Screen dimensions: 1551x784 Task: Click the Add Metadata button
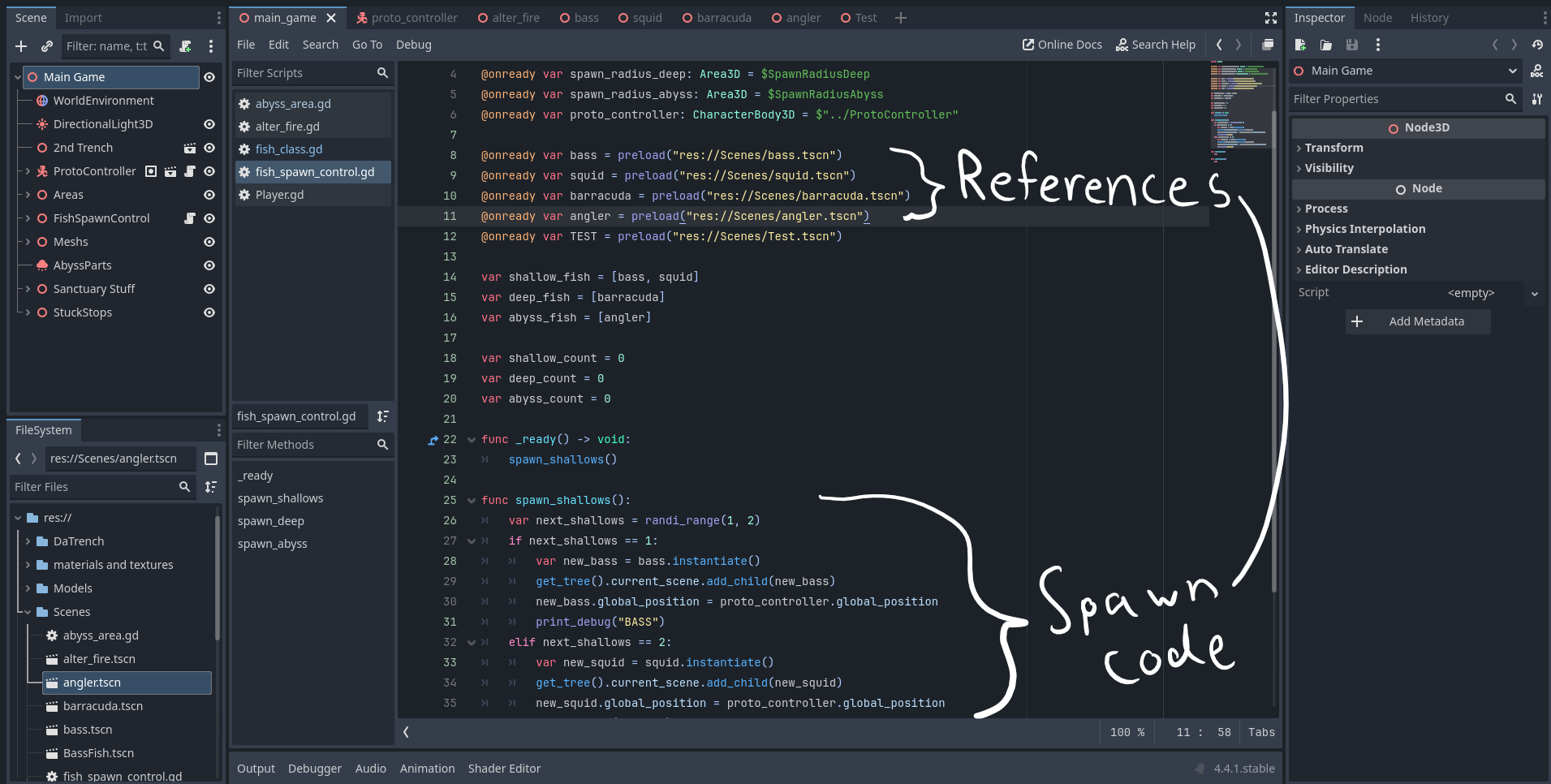[1417, 321]
